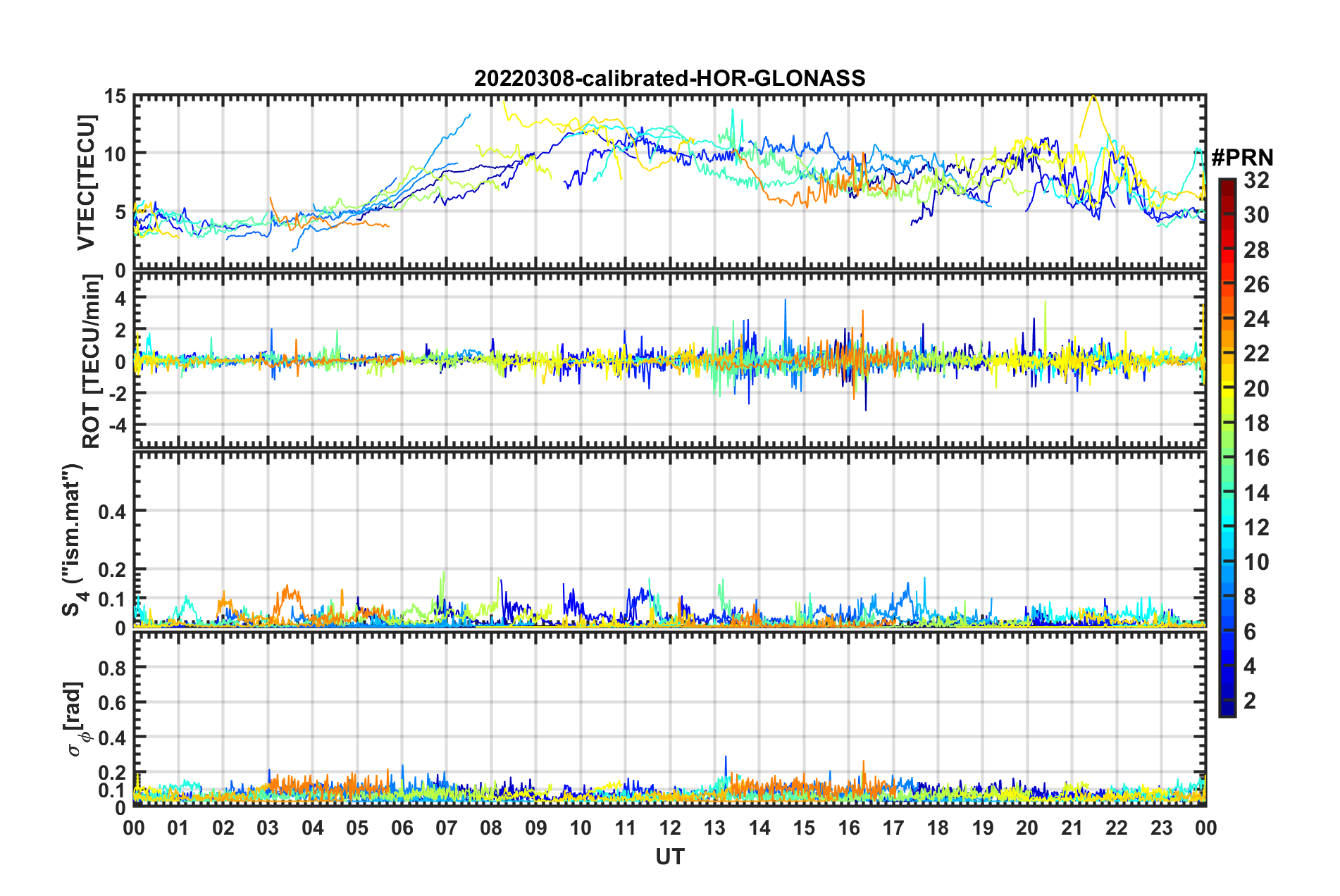
Task: Click the UT axis tick 07
Action: click(447, 828)
